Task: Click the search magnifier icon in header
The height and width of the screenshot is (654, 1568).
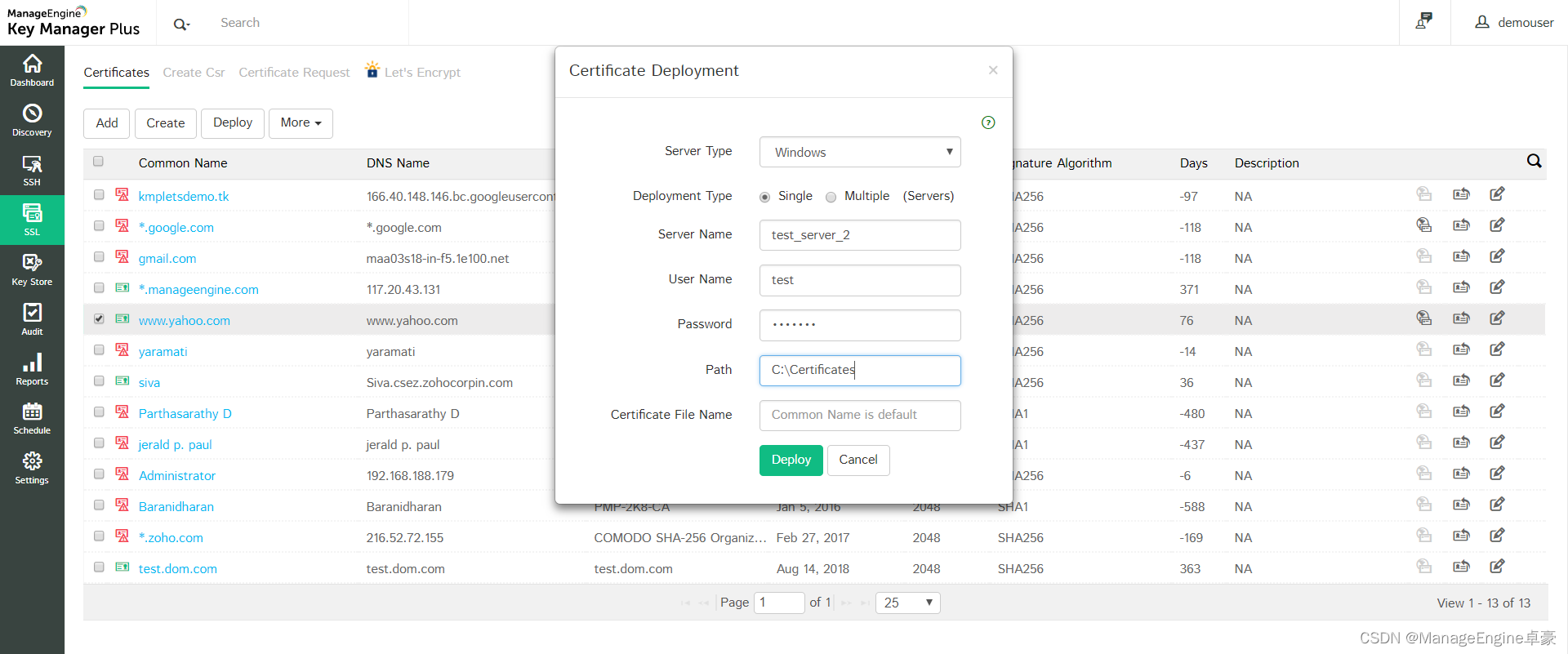Action: [x=181, y=24]
